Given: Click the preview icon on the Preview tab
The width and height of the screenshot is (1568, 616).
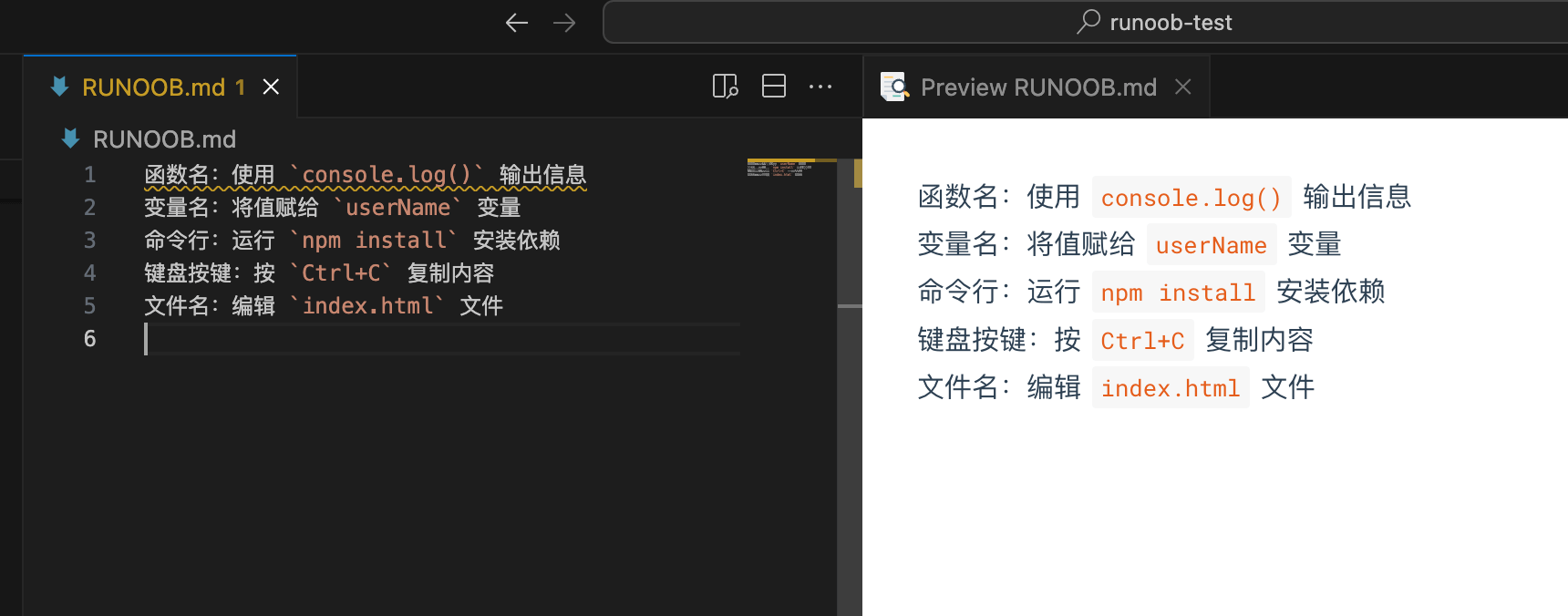Looking at the screenshot, I should (894, 87).
